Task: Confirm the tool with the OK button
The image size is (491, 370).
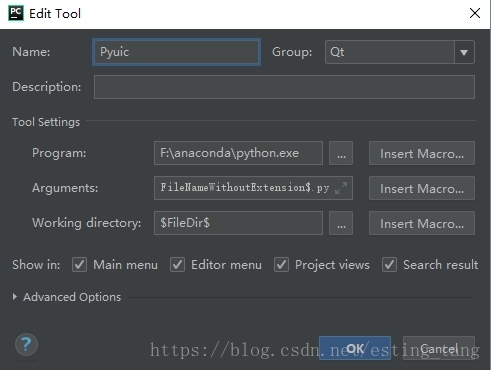Action: (355, 348)
